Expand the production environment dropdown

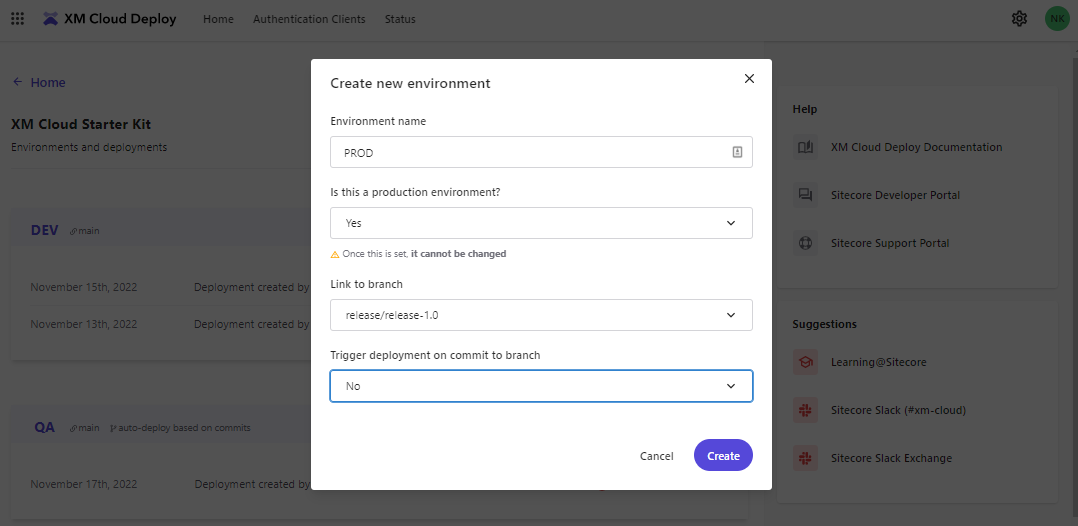541,223
